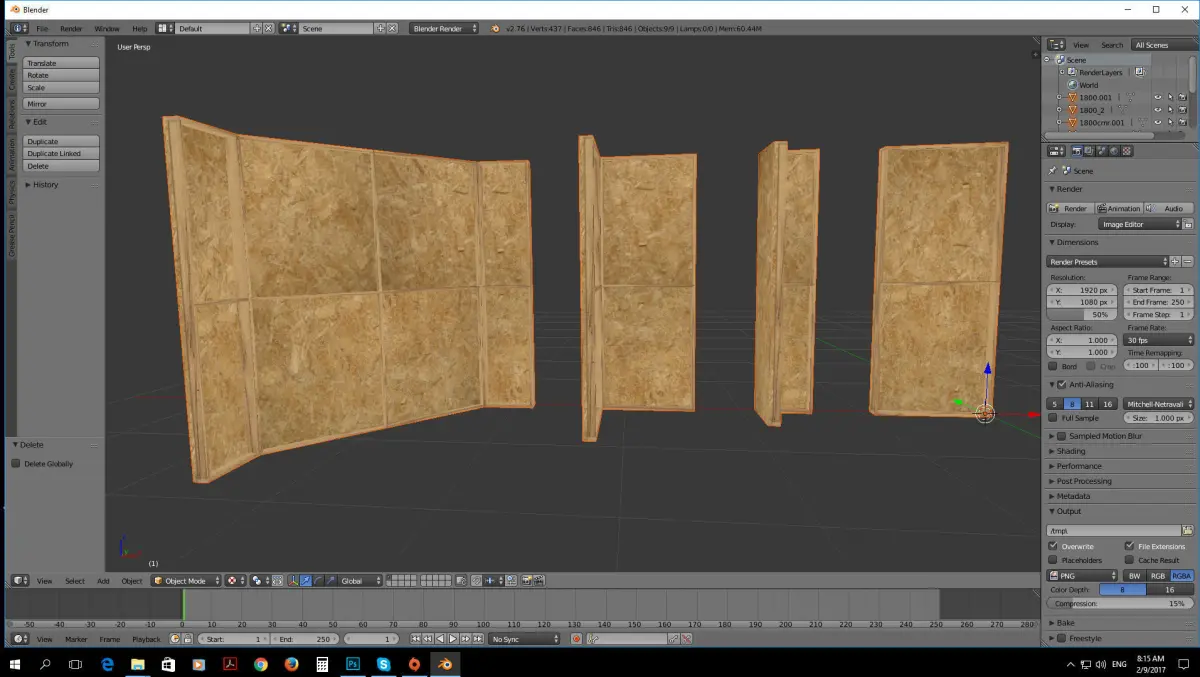The width and height of the screenshot is (1200, 677).
Task: Toggle the Anti-Aliasing checkbox
Action: (x=1061, y=385)
